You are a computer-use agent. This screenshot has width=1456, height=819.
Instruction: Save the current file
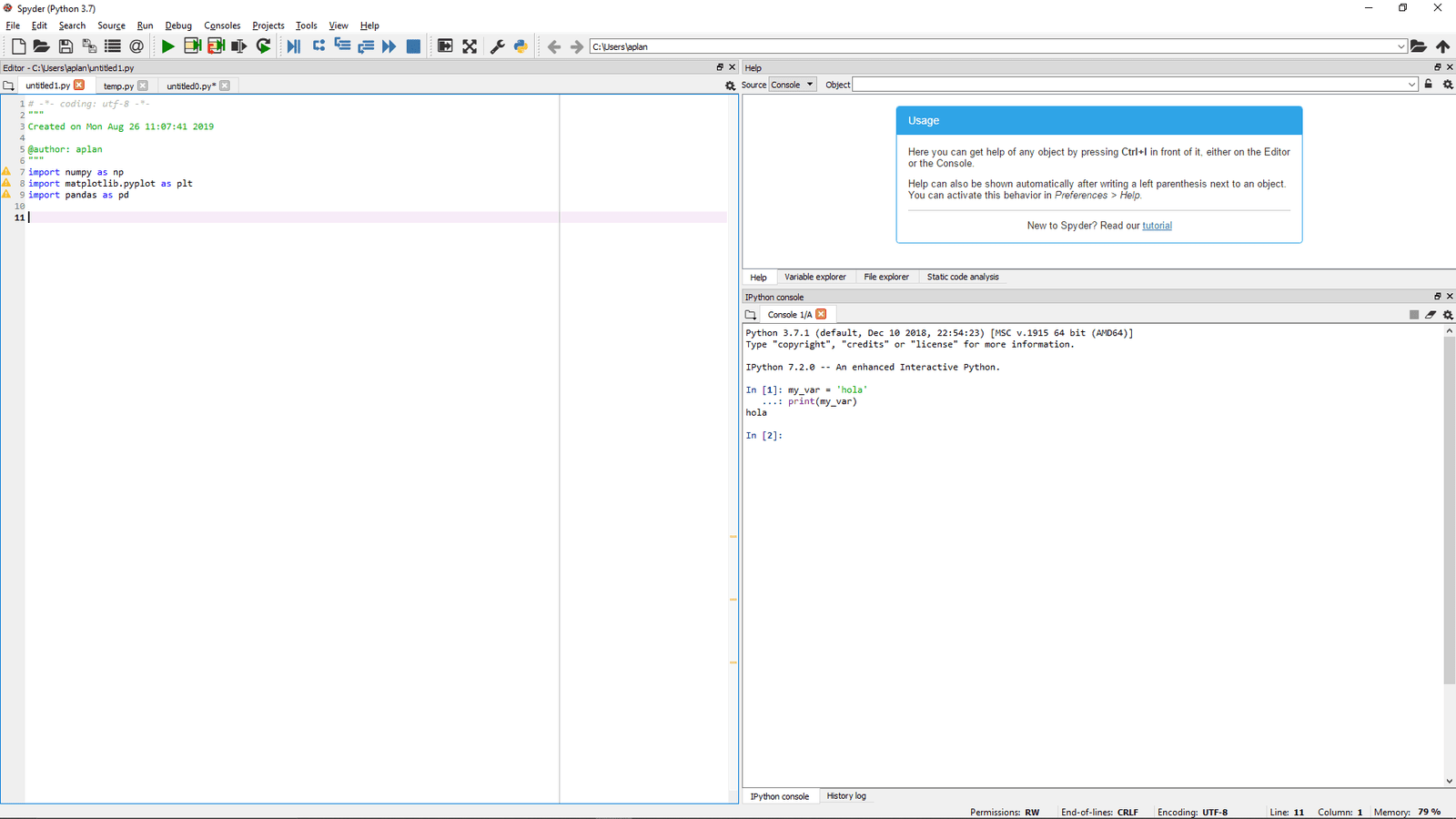pos(66,46)
